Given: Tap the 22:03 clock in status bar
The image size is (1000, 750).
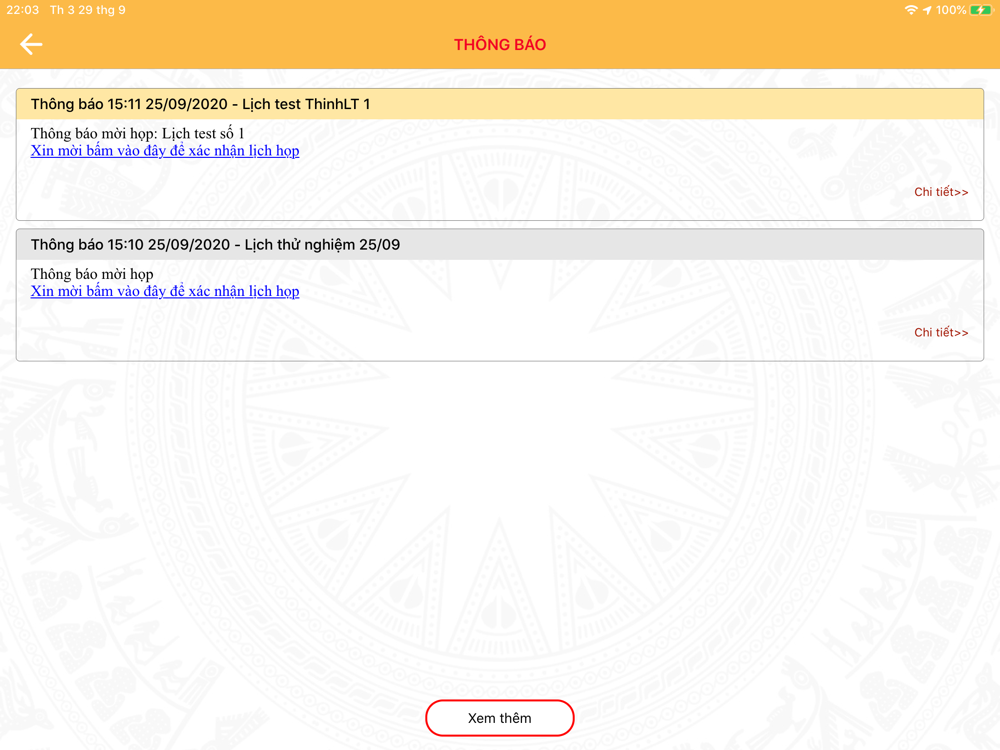Looking at the screenshot, I should click(22, 10).
